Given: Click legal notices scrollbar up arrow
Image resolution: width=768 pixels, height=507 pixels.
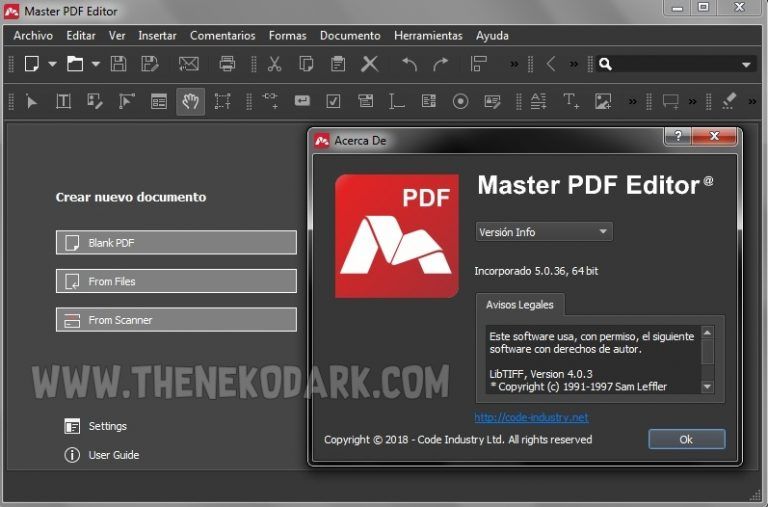Looking at the screenshot, I should (x=707, y=333).
